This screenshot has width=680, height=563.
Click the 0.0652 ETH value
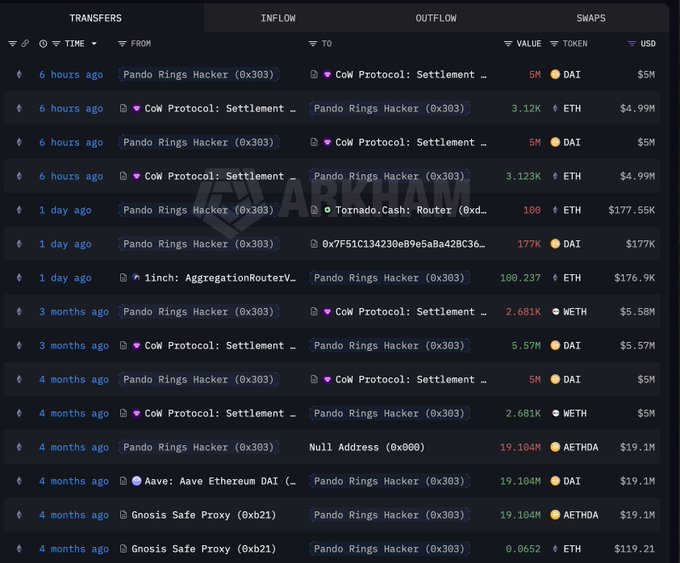click(523, 549)
